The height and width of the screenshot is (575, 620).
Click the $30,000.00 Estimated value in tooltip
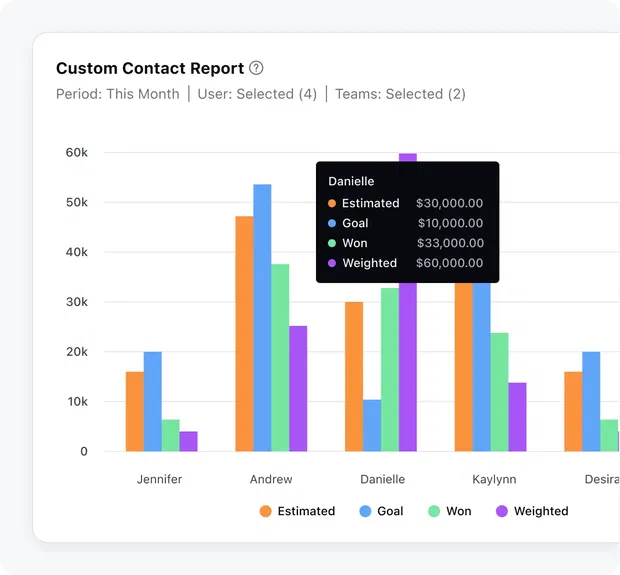450,203
